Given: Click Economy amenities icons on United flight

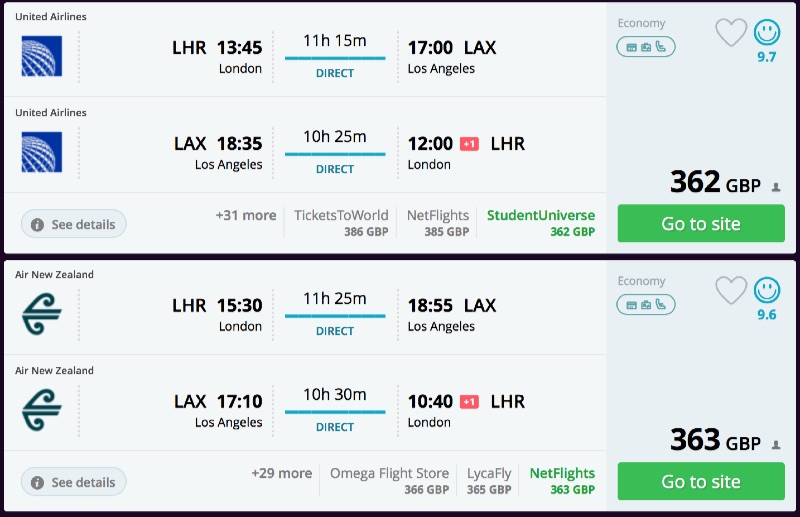Looking at the screenshot, I should (646, 46).
